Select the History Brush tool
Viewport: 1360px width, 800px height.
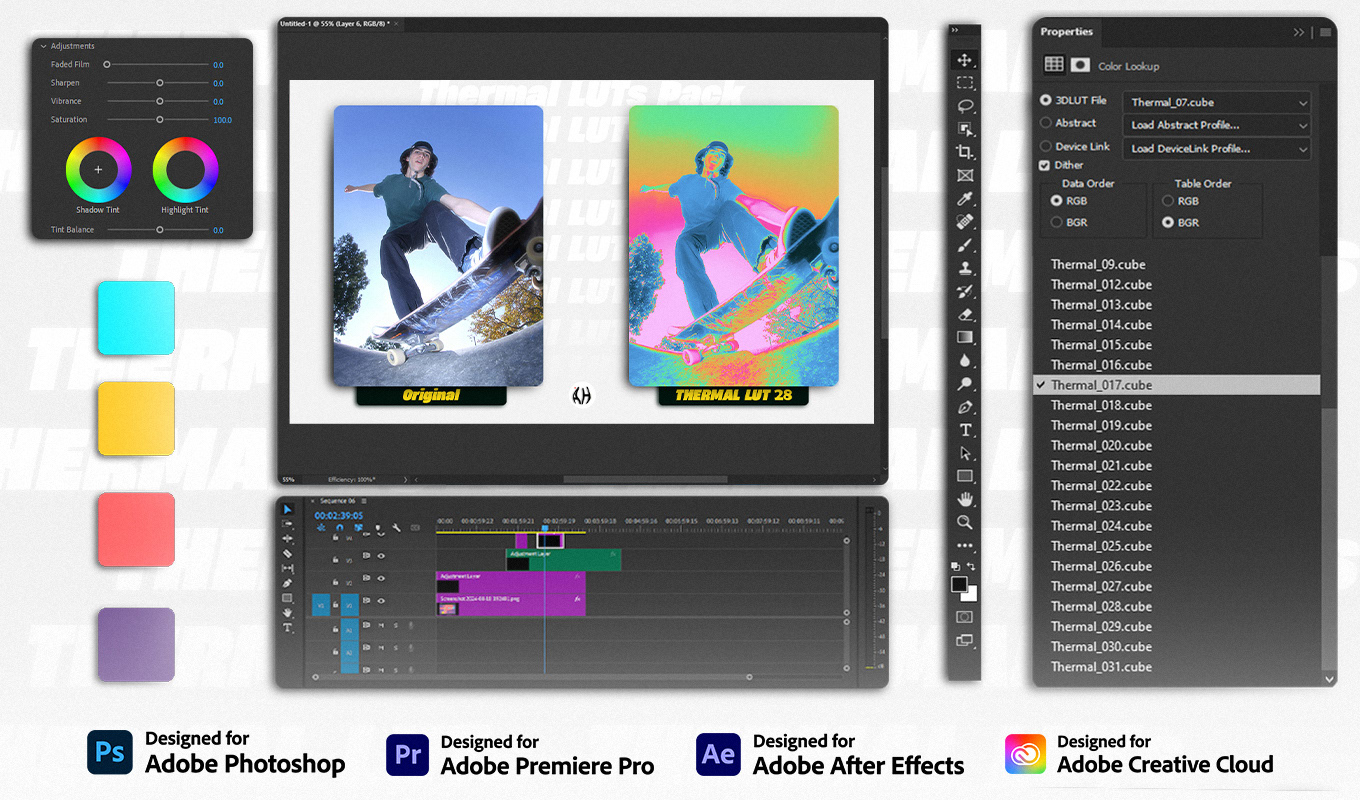965,291
